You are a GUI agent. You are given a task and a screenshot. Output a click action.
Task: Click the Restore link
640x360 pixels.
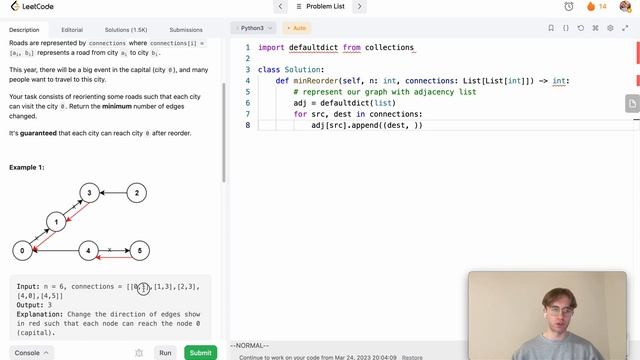(412, 357)
